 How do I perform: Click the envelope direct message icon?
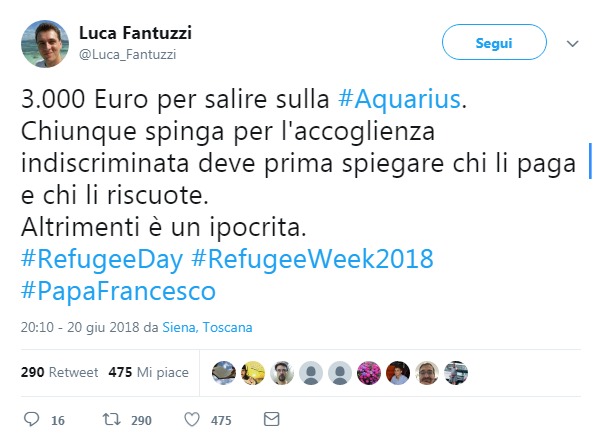(x=272, y=419)
